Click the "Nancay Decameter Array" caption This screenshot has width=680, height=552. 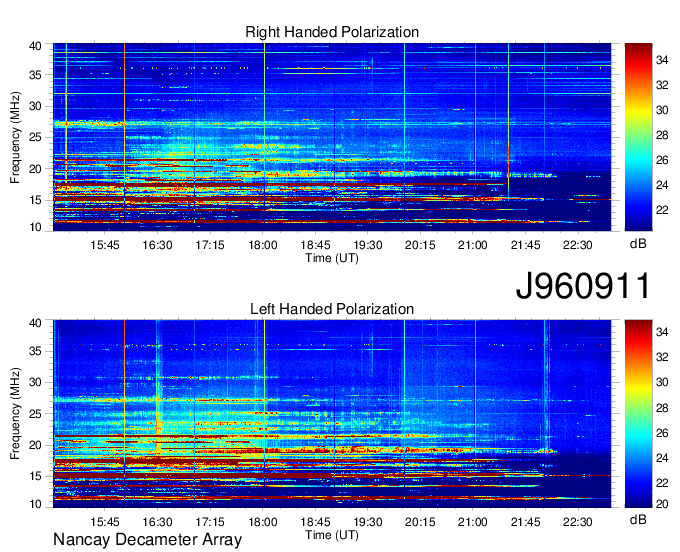pos(147,539)
